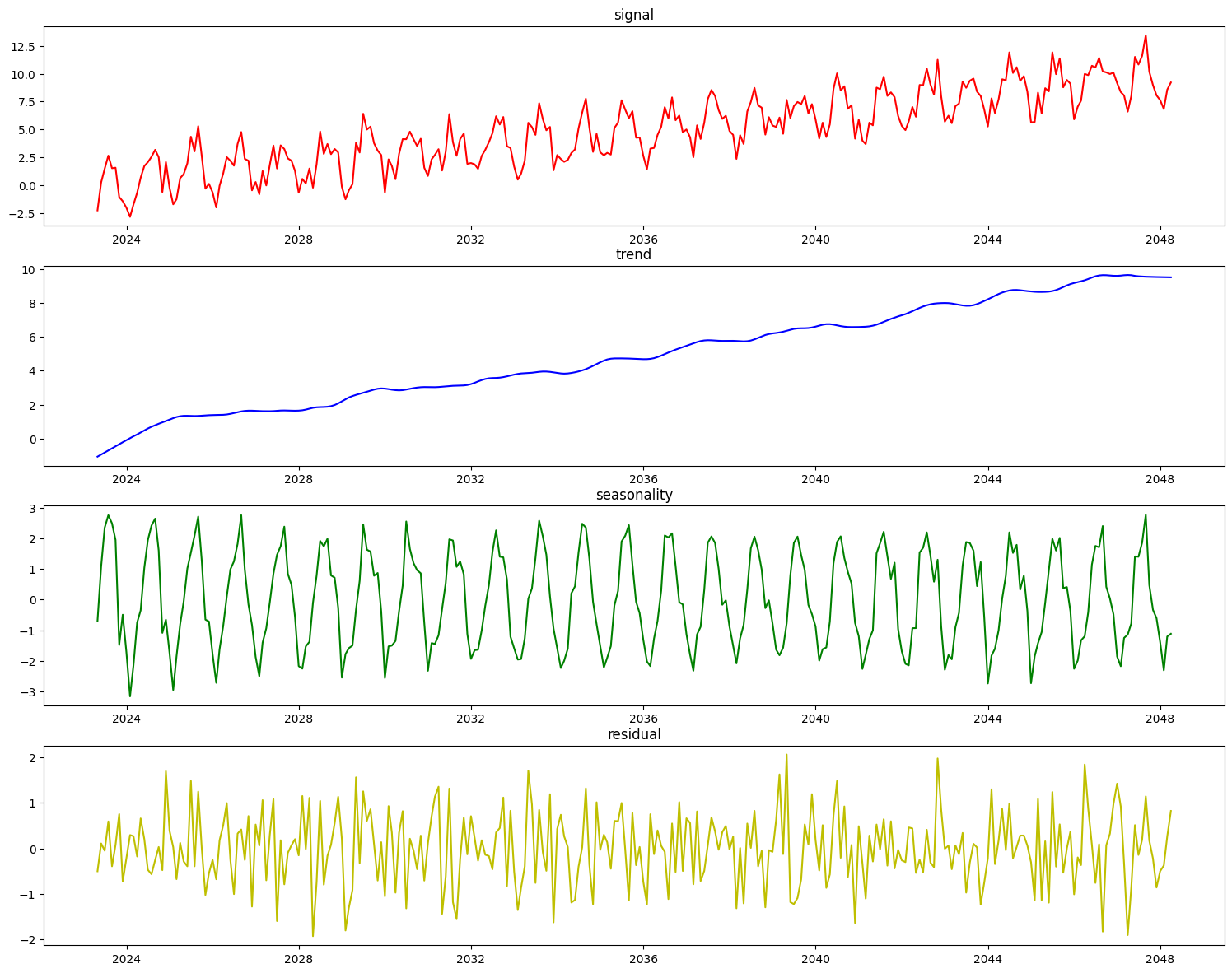The image size is (1232, 973).
Task: Click the 'signal' chart title
Action: [634, 15]
